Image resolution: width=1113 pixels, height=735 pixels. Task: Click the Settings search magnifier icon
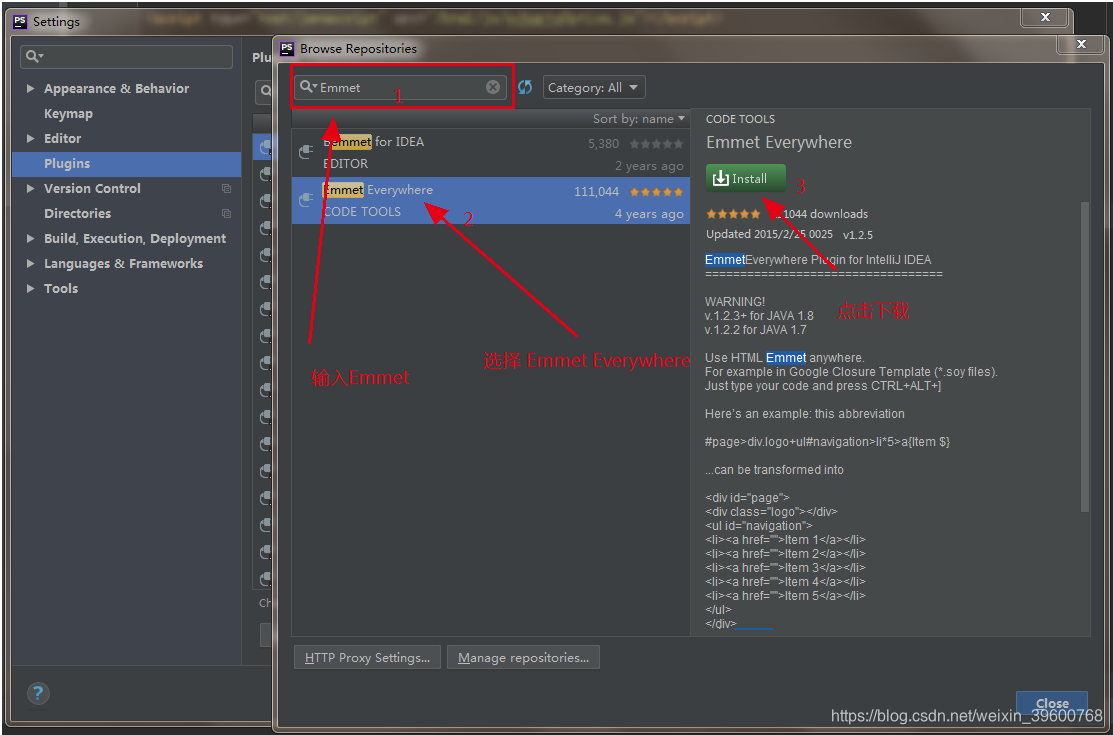(33, 56)
